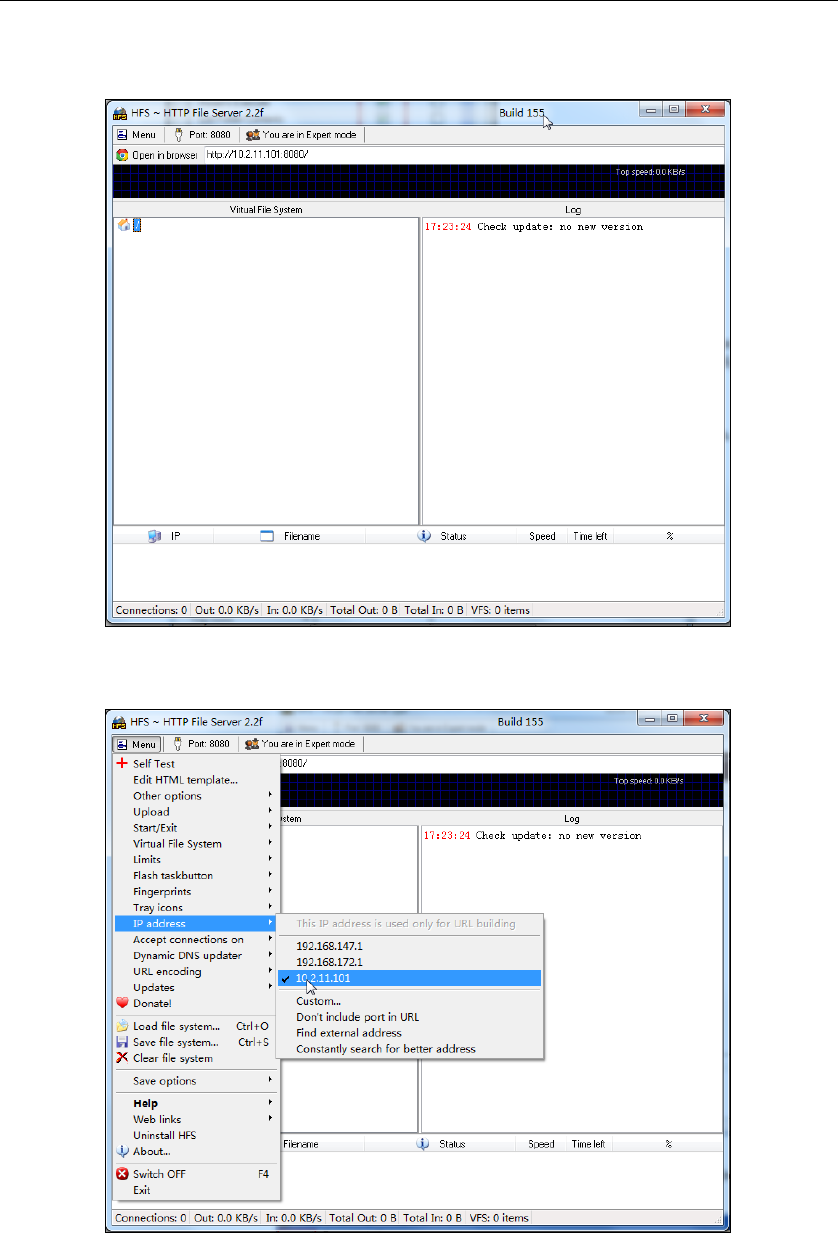The image size is (838, 1233).
Task: Expand the Dynamic DNS updater submenu
Action: click(x=196, y=955)
